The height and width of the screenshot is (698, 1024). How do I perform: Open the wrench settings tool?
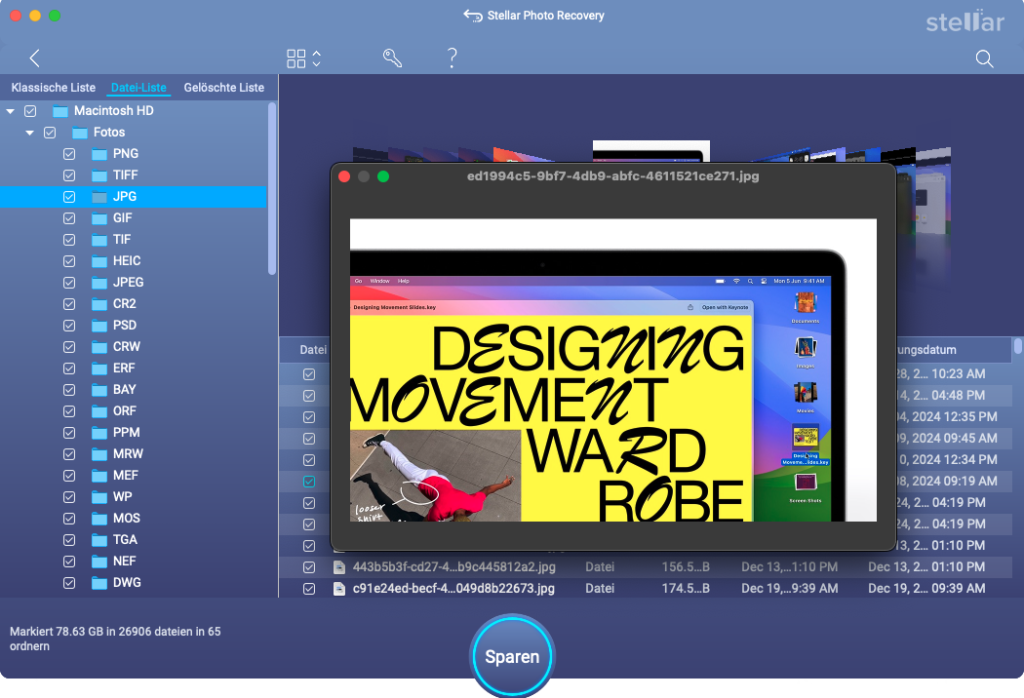coord(392,58)
